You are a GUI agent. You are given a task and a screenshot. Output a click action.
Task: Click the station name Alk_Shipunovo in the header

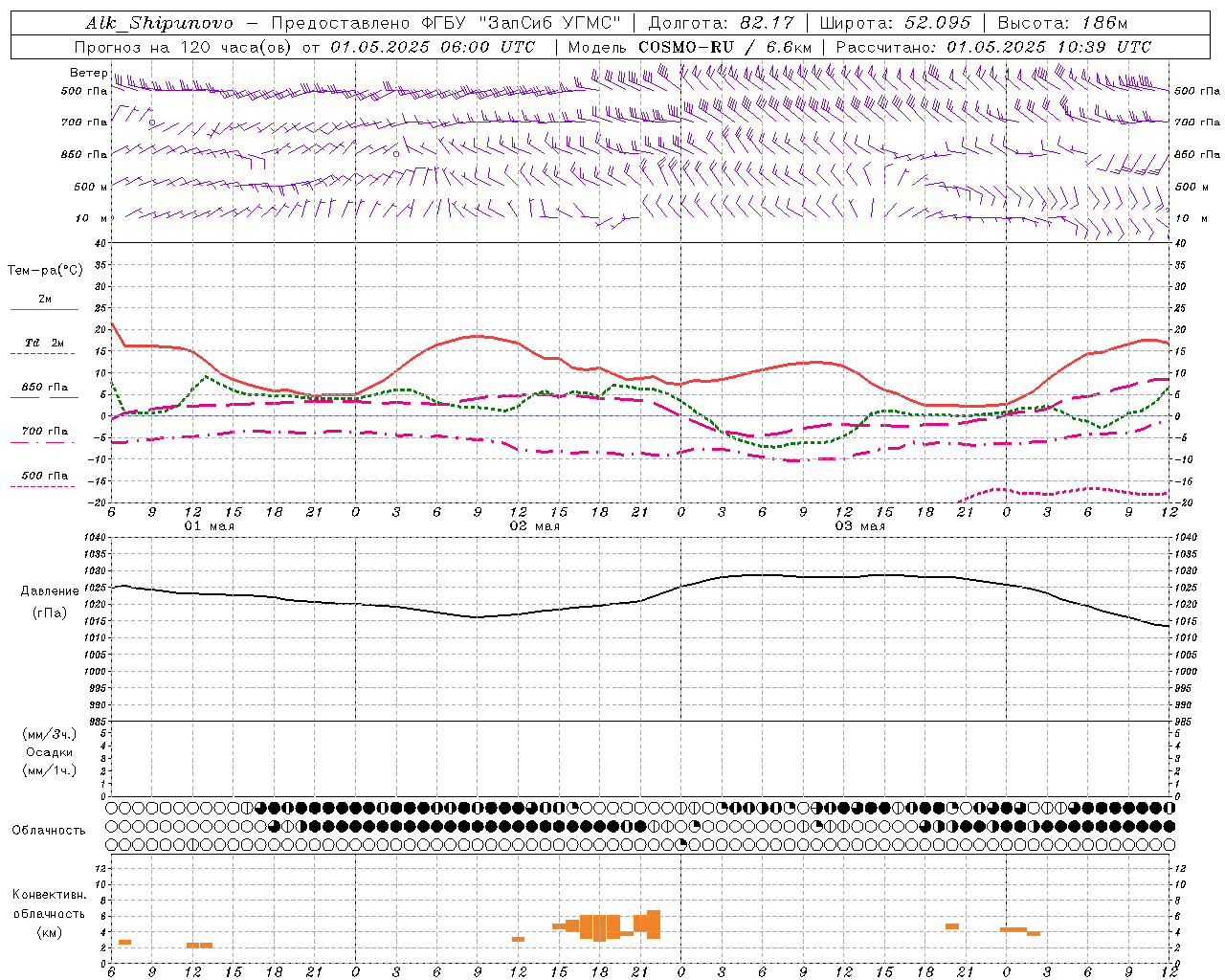[159, 23]
